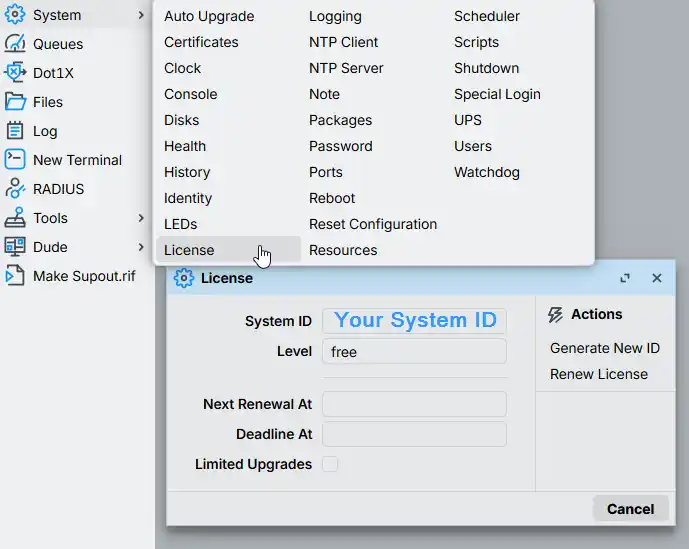689x549 pixels.
Task: Click the Files folder icon
Action: click(x=15, y=102)
